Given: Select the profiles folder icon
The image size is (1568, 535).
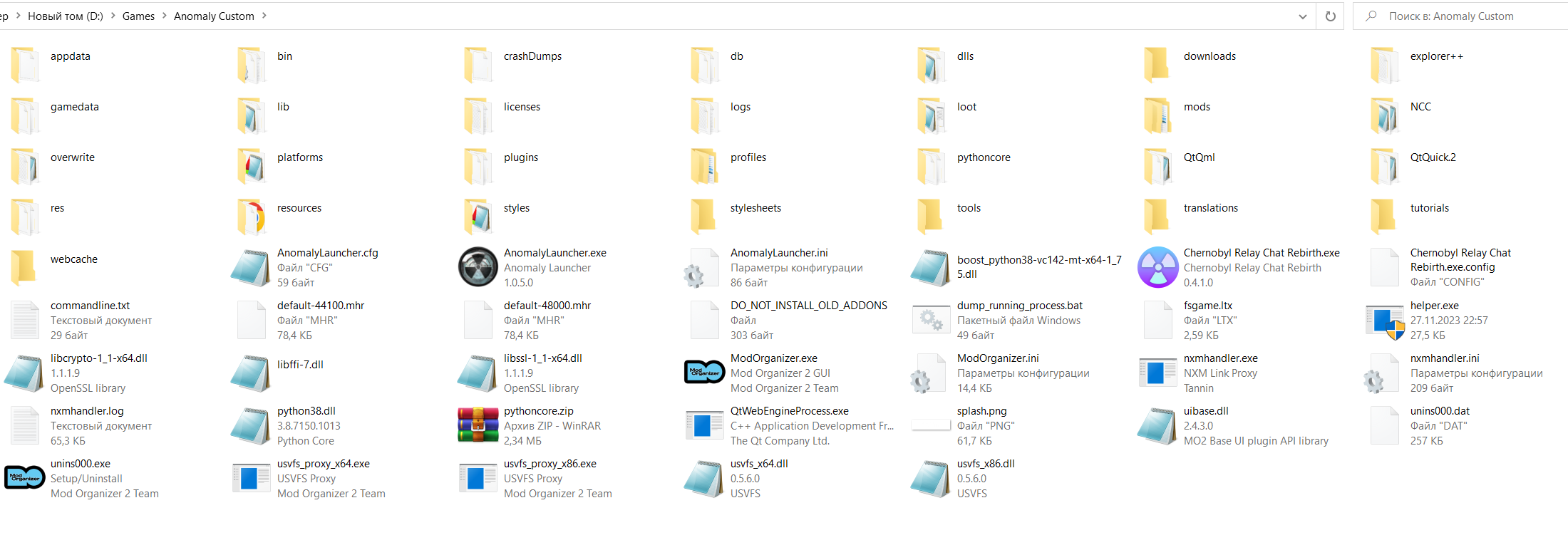Looking at the screenshot, I should (704, 167).
